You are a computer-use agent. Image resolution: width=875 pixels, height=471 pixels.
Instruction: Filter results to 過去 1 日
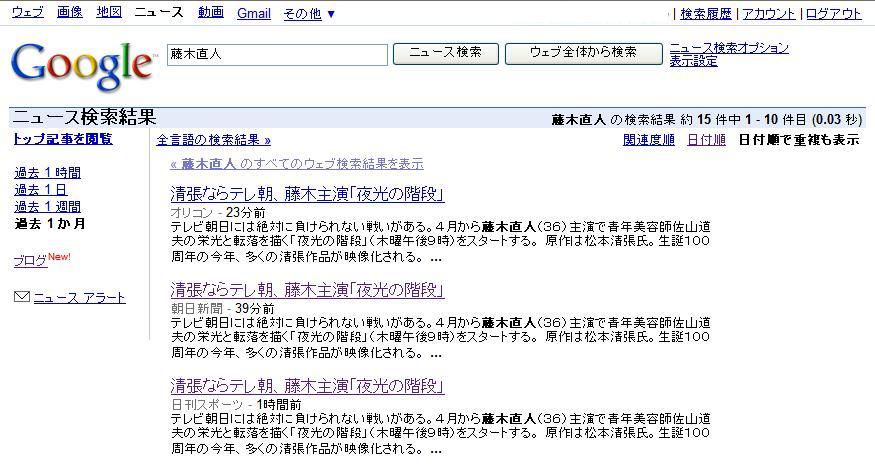pos(40,190)
